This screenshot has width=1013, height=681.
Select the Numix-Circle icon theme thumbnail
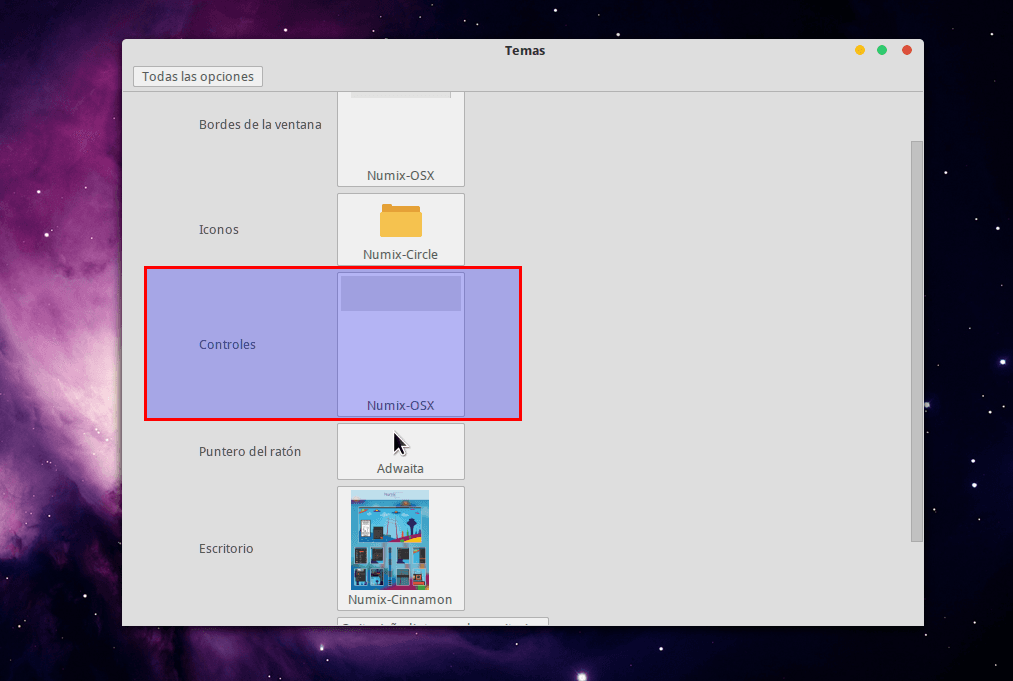coord(400,229)
